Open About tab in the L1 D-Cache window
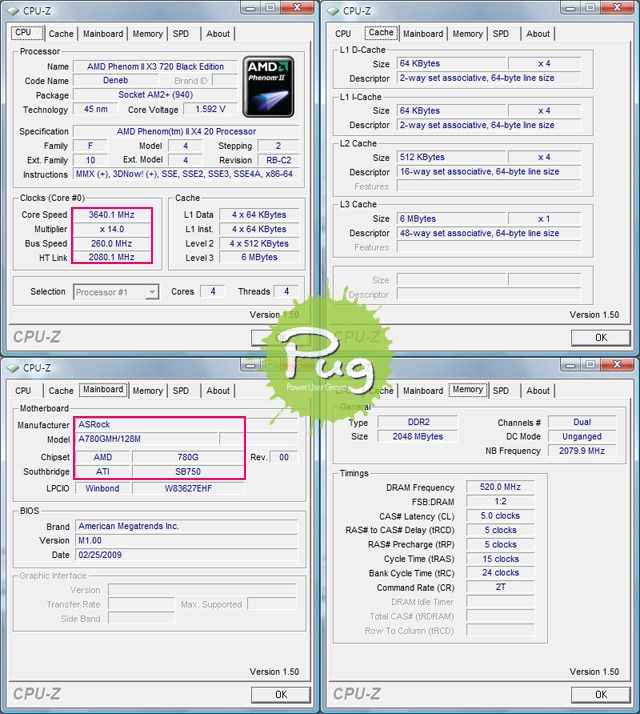 tap(538, 34)
